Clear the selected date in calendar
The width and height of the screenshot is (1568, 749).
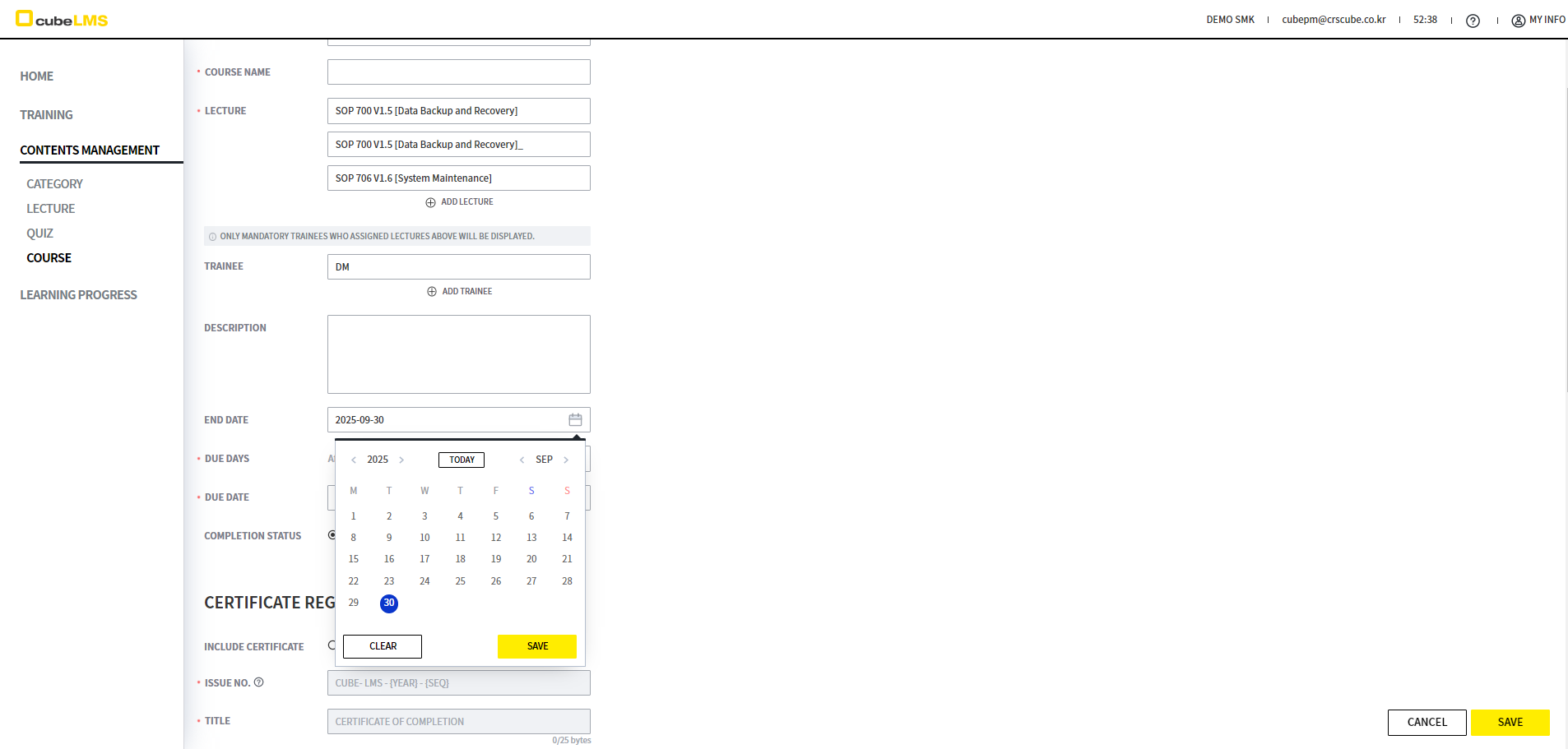tap(383, 646)
